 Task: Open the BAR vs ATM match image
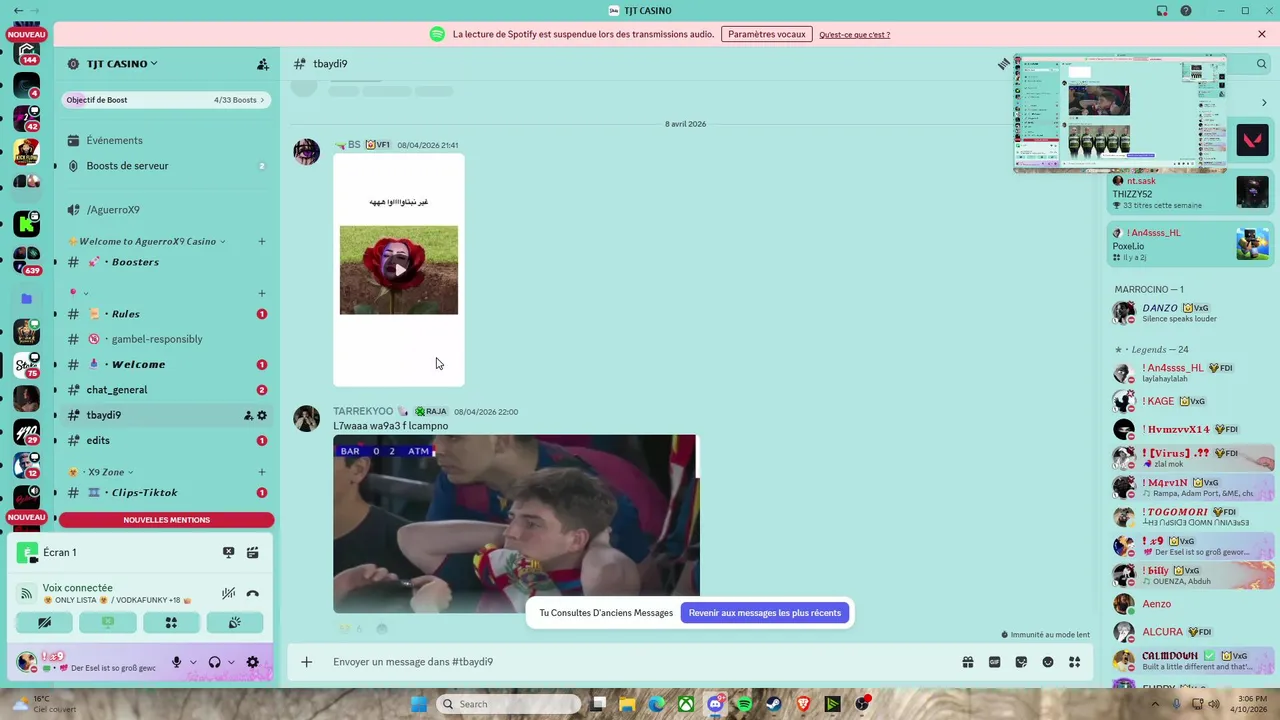click(516, 524)
